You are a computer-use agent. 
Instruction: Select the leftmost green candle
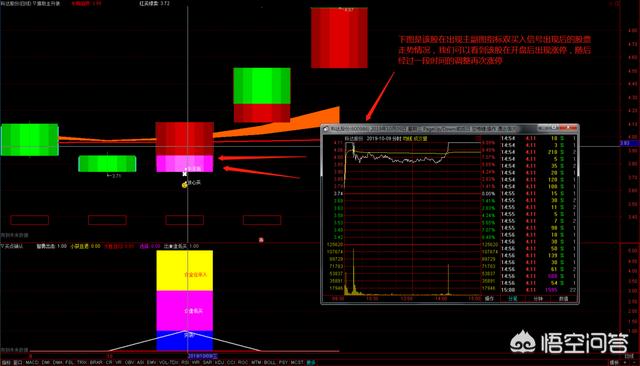pyautogui.click(x=29, y=140)
